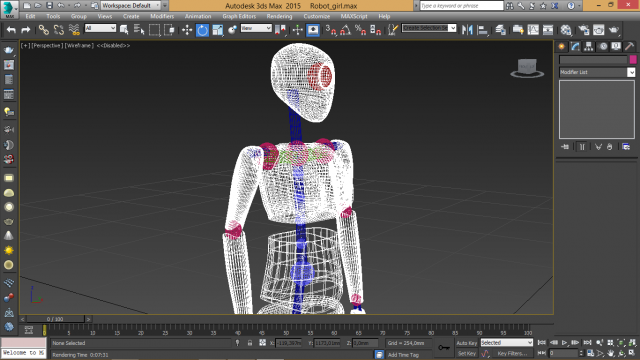Click the search keyword input field
This screenshot has height=360, width=640.
click(x=462, y=6)
